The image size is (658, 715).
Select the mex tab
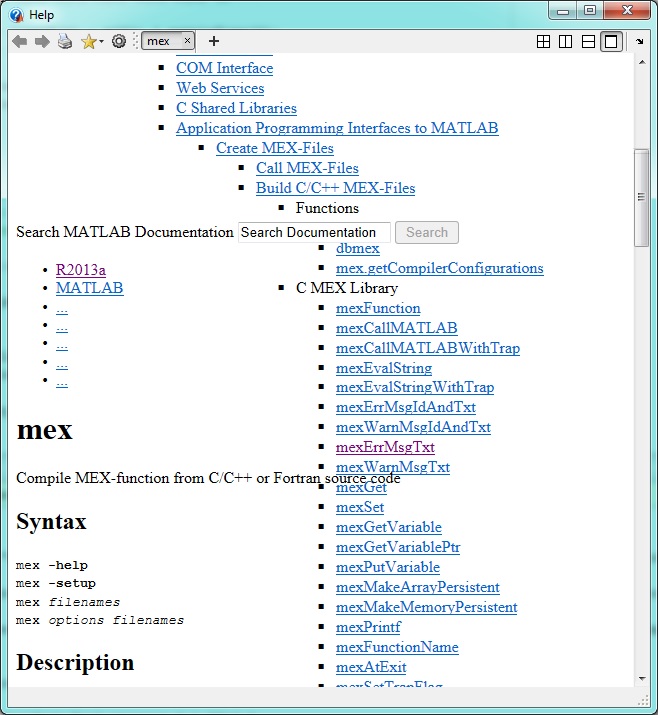tap(159, 41)
